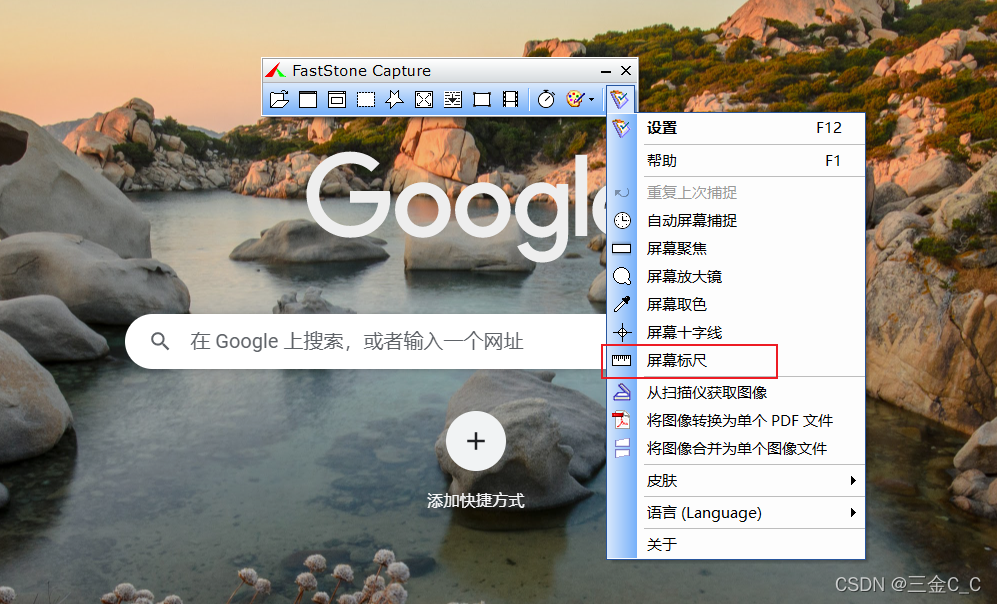Click the magnifier icon beside 屏幕放大镜
Screen dimensions: 997x604
(x=622, y=277)
